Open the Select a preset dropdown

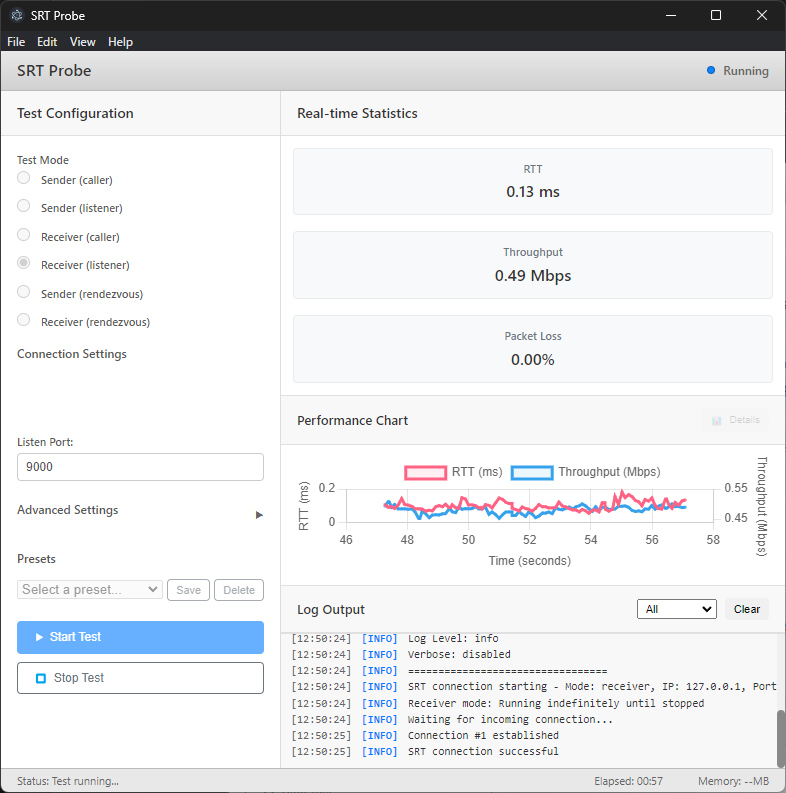click(90, 590)
